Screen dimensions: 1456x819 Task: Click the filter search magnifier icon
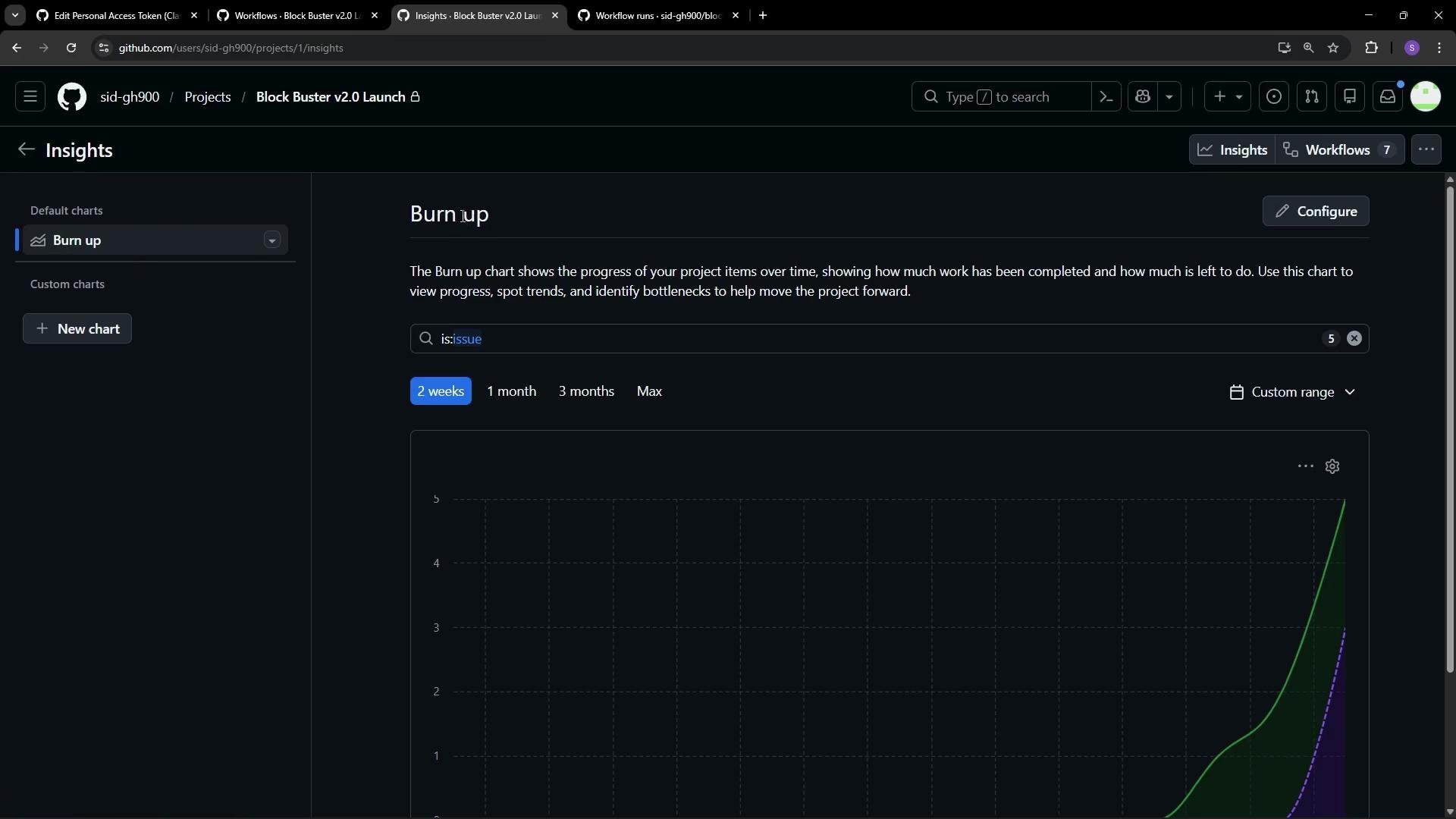pyautogui.click(x=426, y=338)
